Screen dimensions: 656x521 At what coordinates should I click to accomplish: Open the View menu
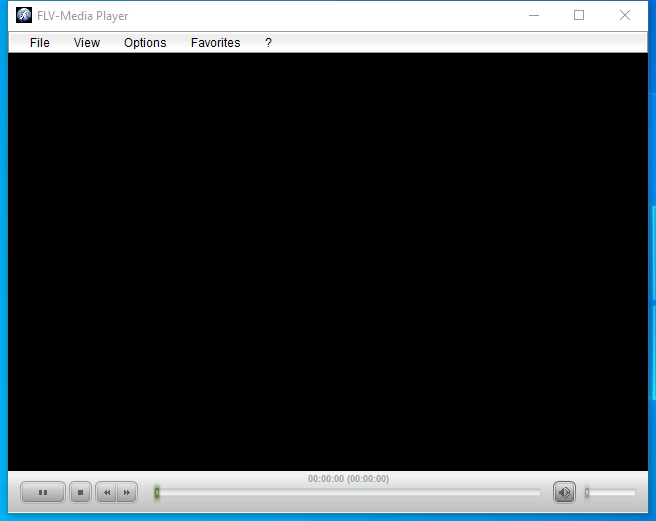[87, 43]
